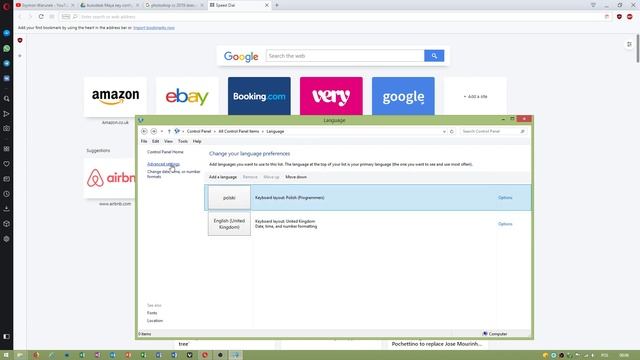The width and height of the screenshot is (640, 360).
Task: Open My Flow send icon in sidebar
Action: point(7,114)
